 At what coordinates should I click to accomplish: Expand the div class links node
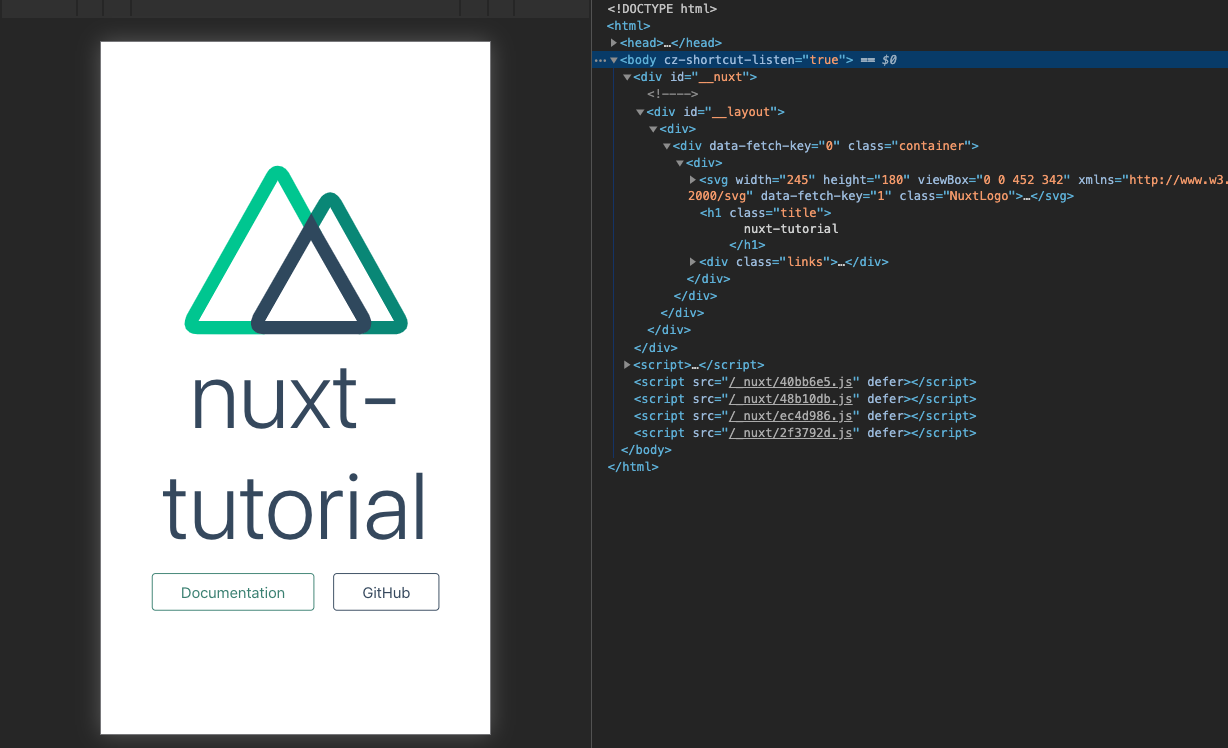693,262
